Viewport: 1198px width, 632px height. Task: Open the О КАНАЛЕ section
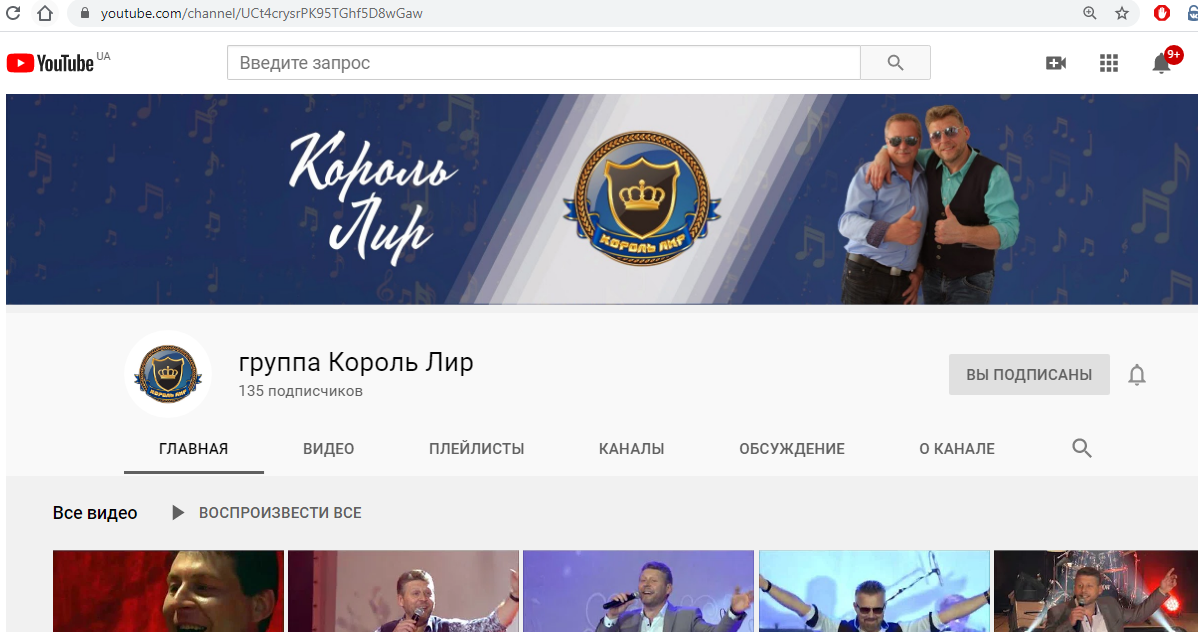pyautogui.click(x=956, y=448)
